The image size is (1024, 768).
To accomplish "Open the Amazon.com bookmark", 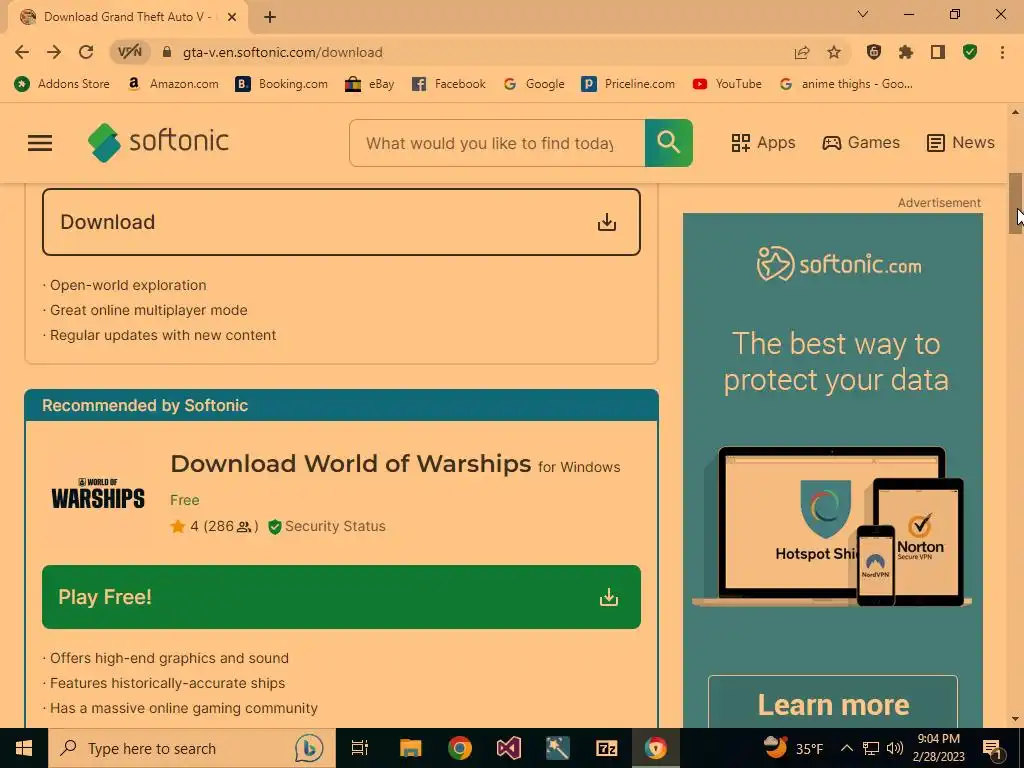I will pyautogui.click(x=173, y=84).
